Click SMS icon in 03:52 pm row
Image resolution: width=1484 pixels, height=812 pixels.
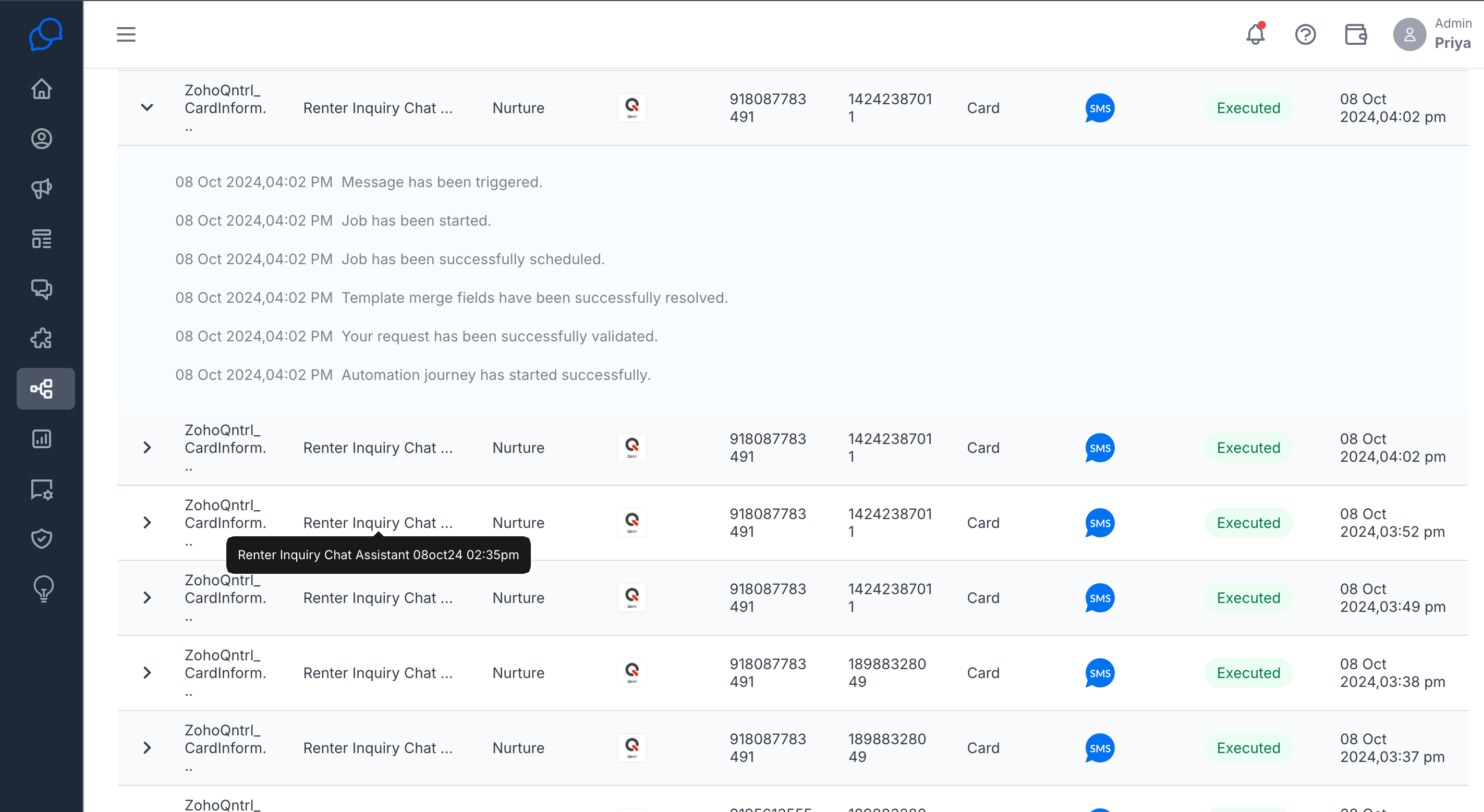pos(1100,523)
